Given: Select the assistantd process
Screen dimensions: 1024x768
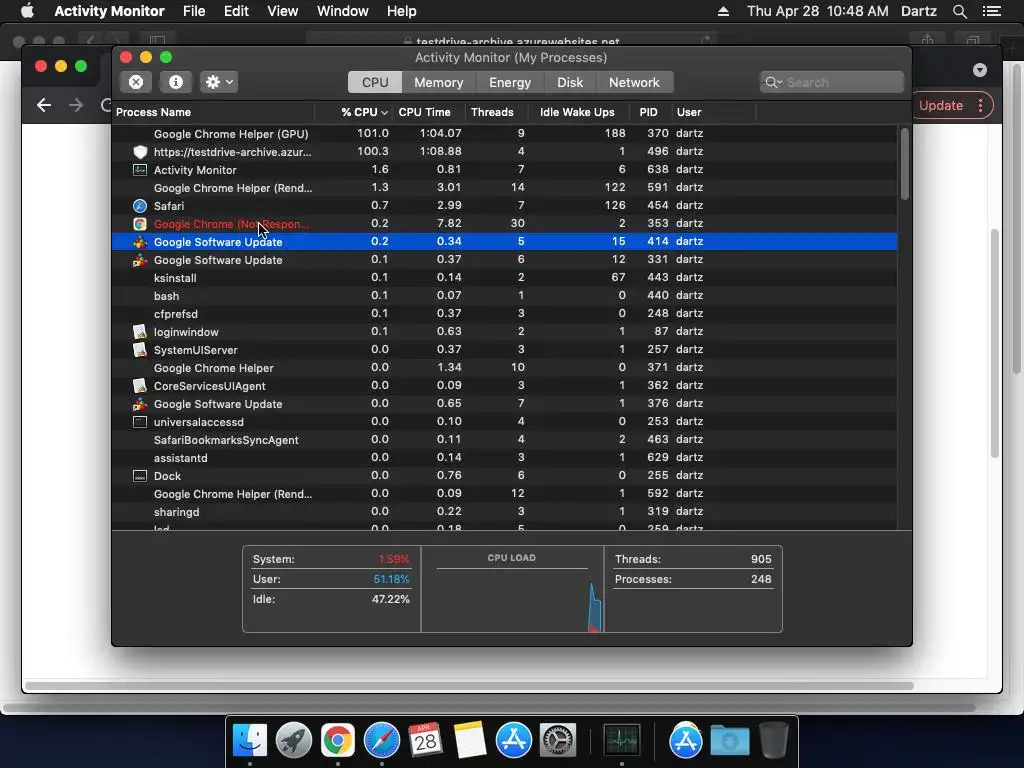Looking at the screenshot, I should [x=504, y=458].
